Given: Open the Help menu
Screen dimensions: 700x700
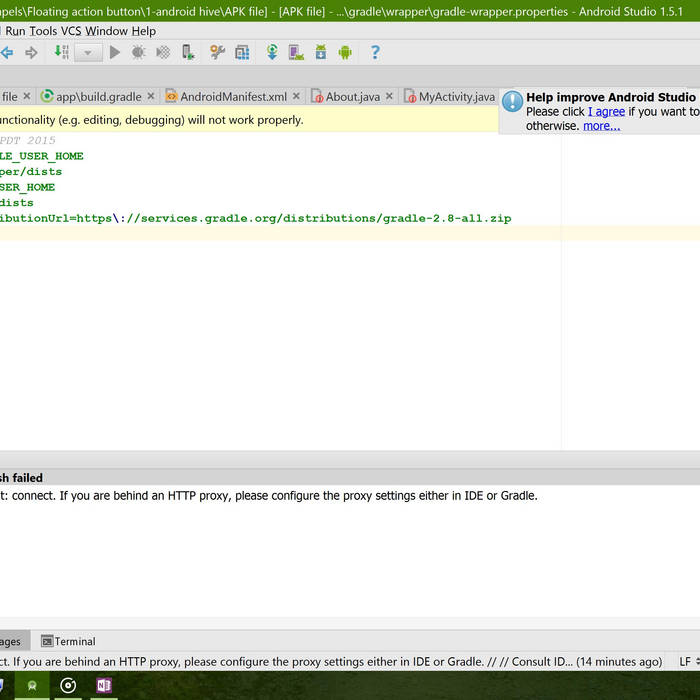Looking at the screenshot, I should 144,31.
